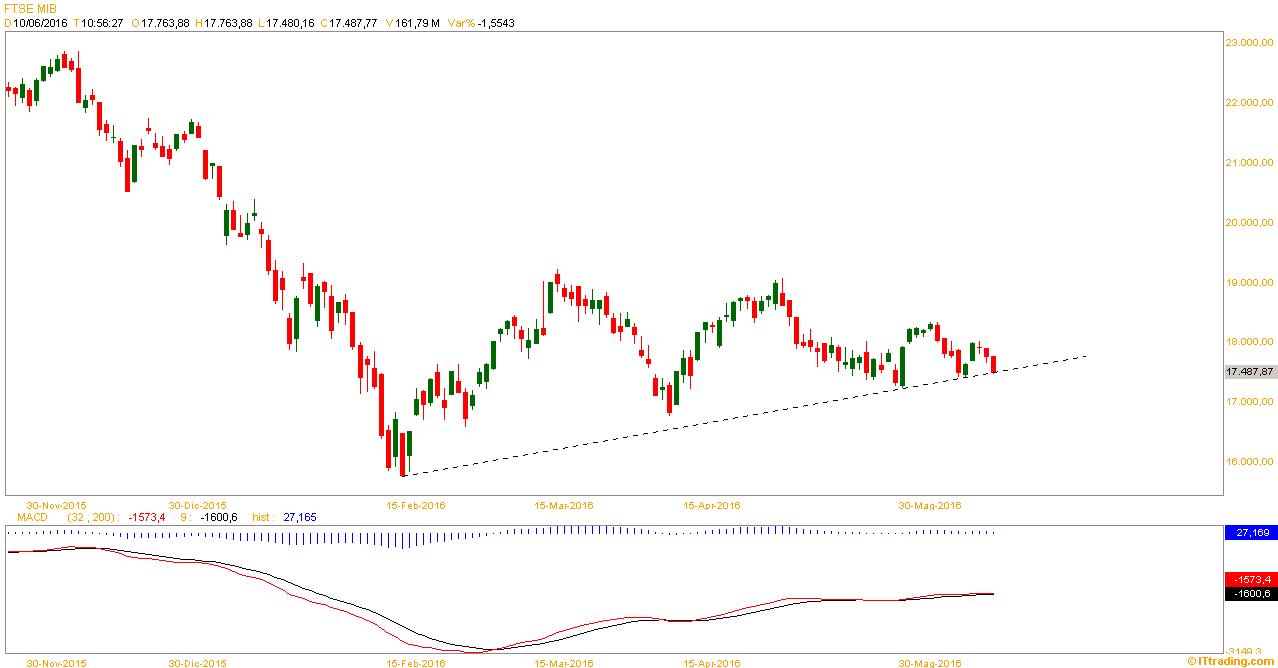Click the 20.000,00 price axis label

coord(1250,223)
